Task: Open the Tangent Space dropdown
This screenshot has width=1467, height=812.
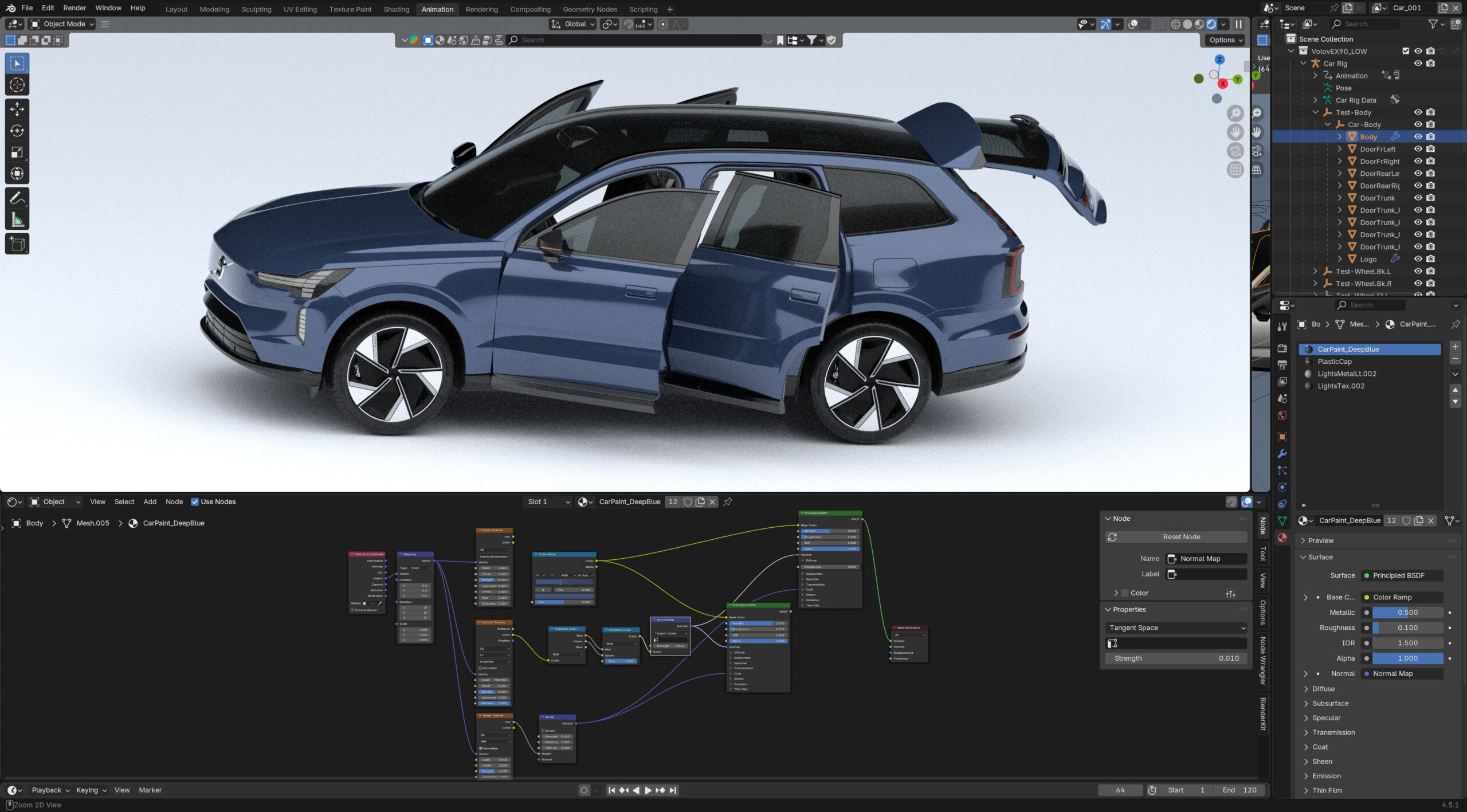Action: (x=1176, y=627)
